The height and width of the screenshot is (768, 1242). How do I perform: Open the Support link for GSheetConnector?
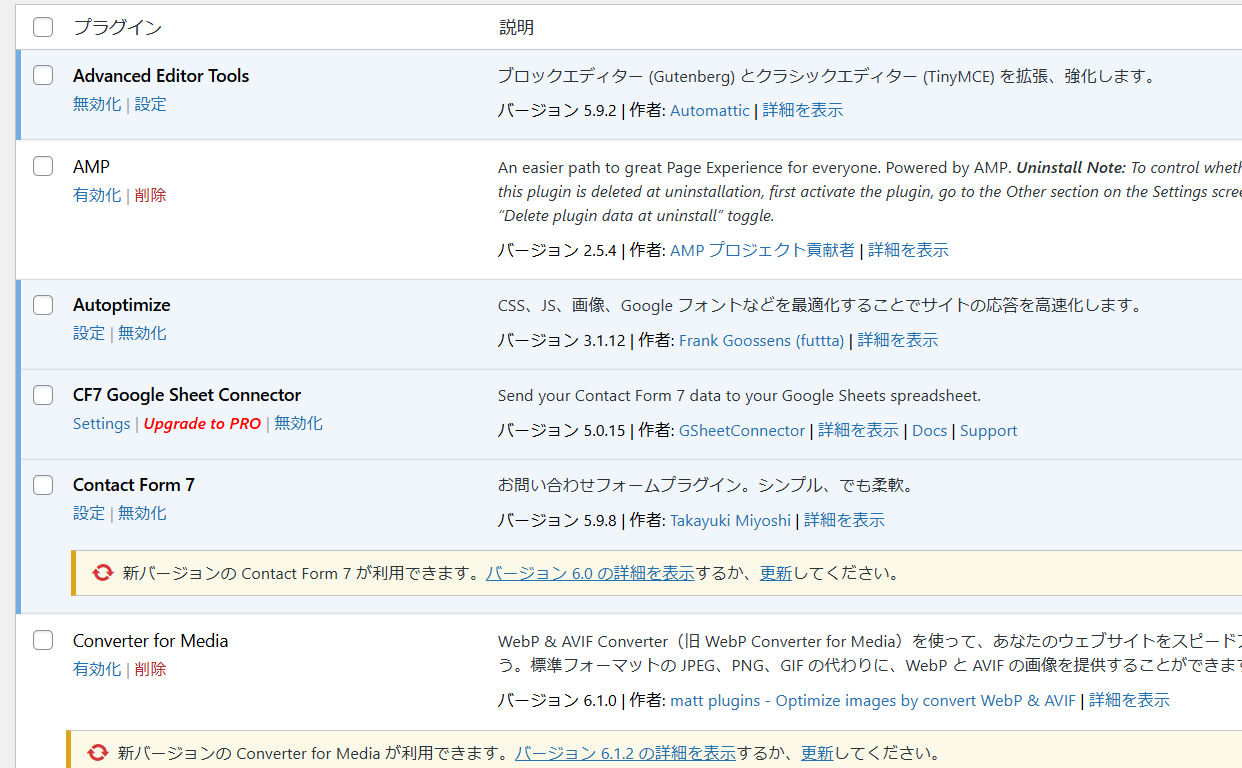[x=989, y=430]
